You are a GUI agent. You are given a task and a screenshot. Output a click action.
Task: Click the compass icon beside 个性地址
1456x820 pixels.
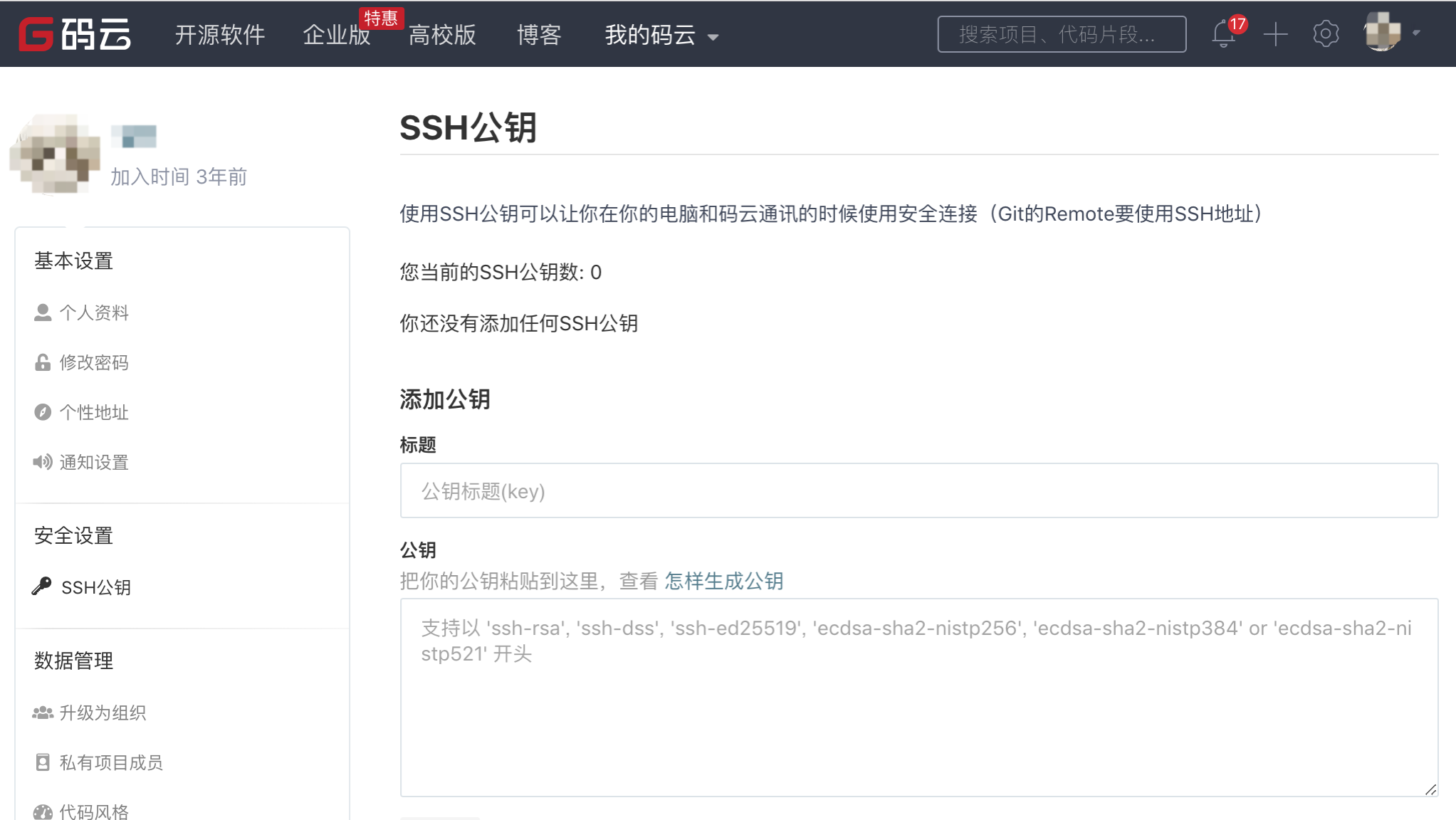(42, 412)
